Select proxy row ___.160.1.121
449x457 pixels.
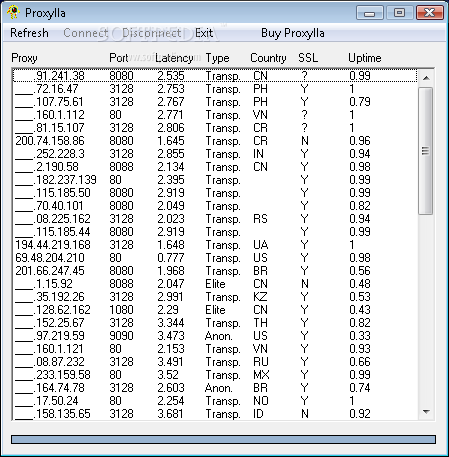[x=215, y=349]
